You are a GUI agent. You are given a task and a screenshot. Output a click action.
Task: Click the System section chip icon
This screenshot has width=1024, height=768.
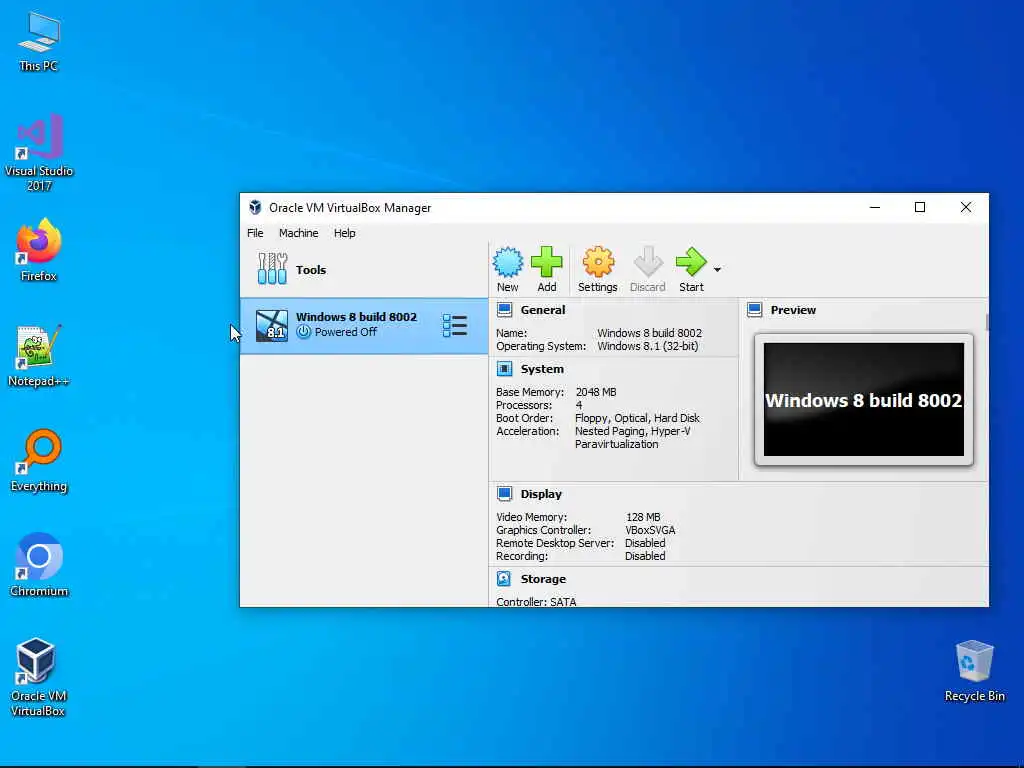(x=504, y=369)
